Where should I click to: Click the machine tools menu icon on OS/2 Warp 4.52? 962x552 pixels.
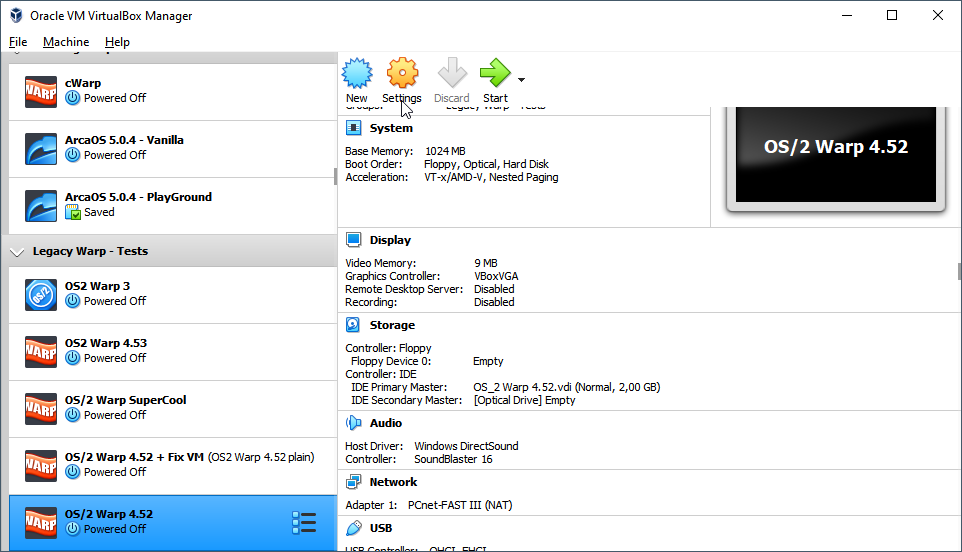[304, 522]
